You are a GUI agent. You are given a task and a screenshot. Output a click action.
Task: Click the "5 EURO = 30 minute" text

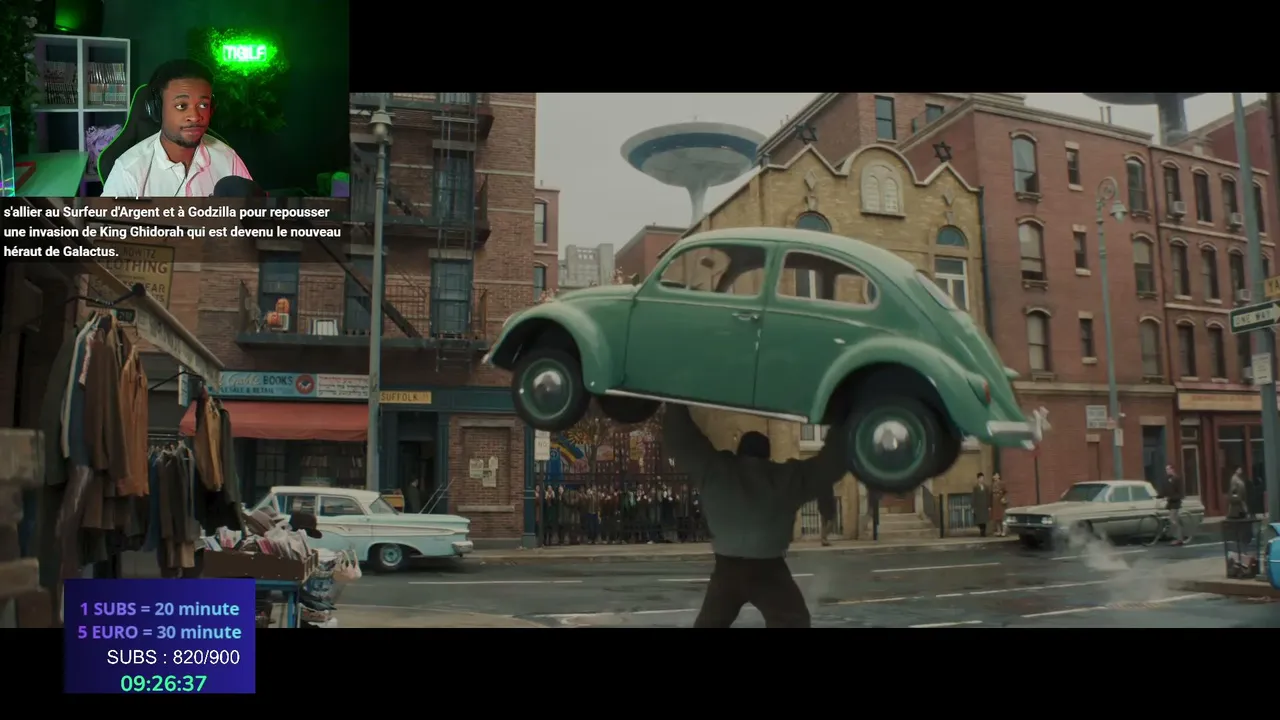(x=160, y=632)
